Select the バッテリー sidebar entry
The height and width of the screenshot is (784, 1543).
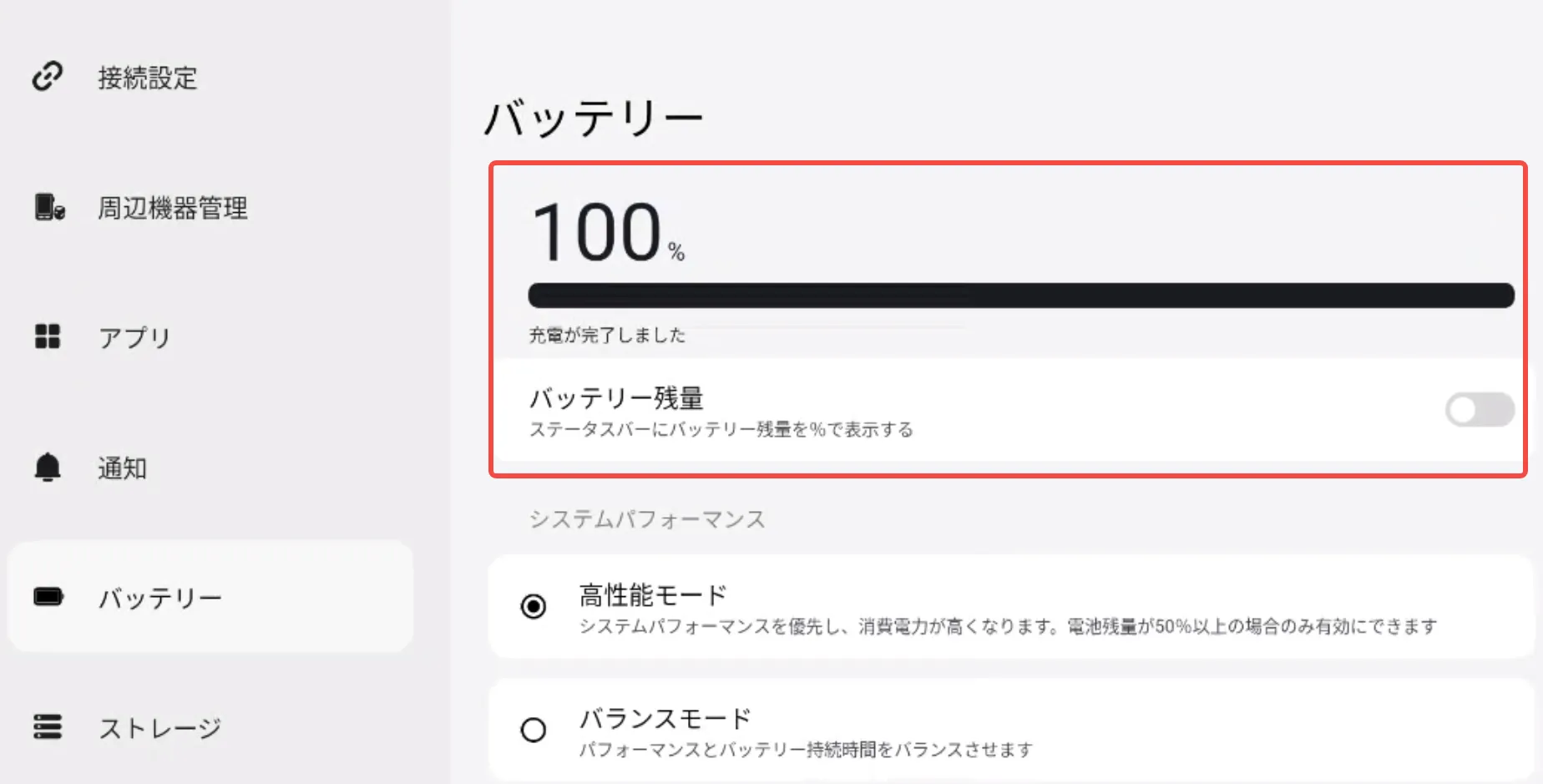click(160, 598)
